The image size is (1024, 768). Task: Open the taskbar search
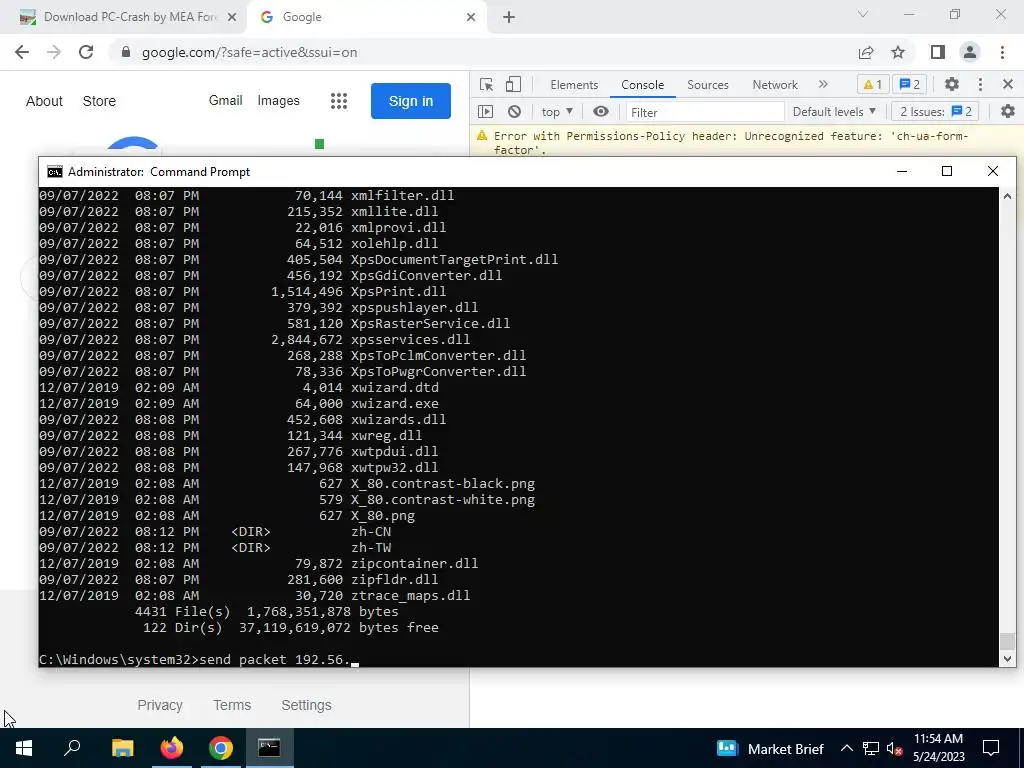(72, 748)
